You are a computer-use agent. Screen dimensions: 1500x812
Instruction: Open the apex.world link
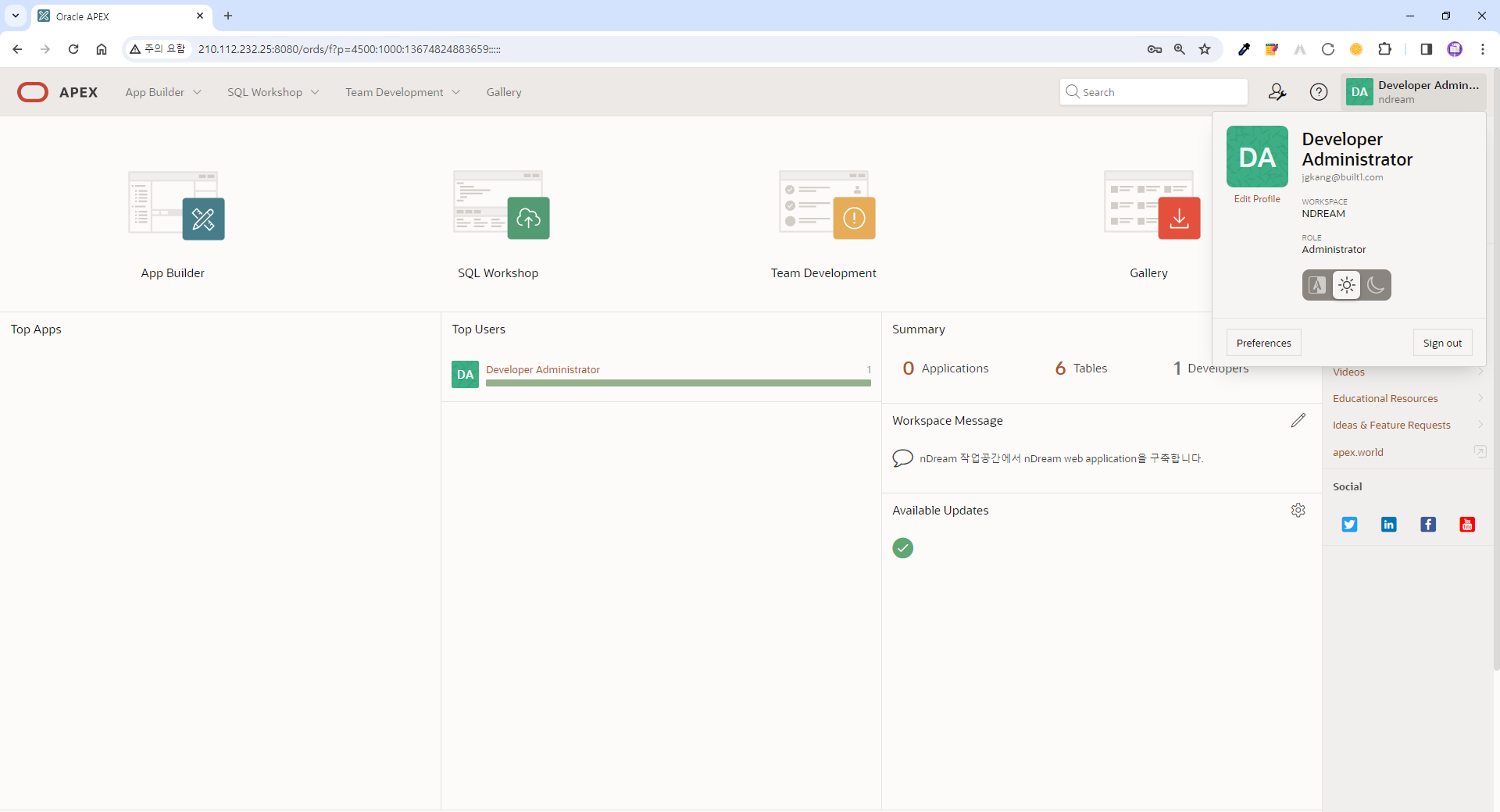pos(1358,452)
